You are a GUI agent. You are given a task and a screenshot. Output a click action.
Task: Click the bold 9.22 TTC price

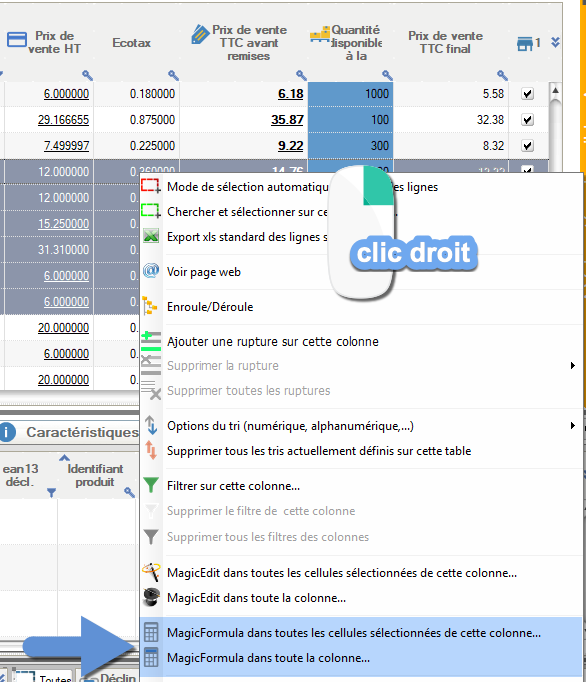[291, 146]
